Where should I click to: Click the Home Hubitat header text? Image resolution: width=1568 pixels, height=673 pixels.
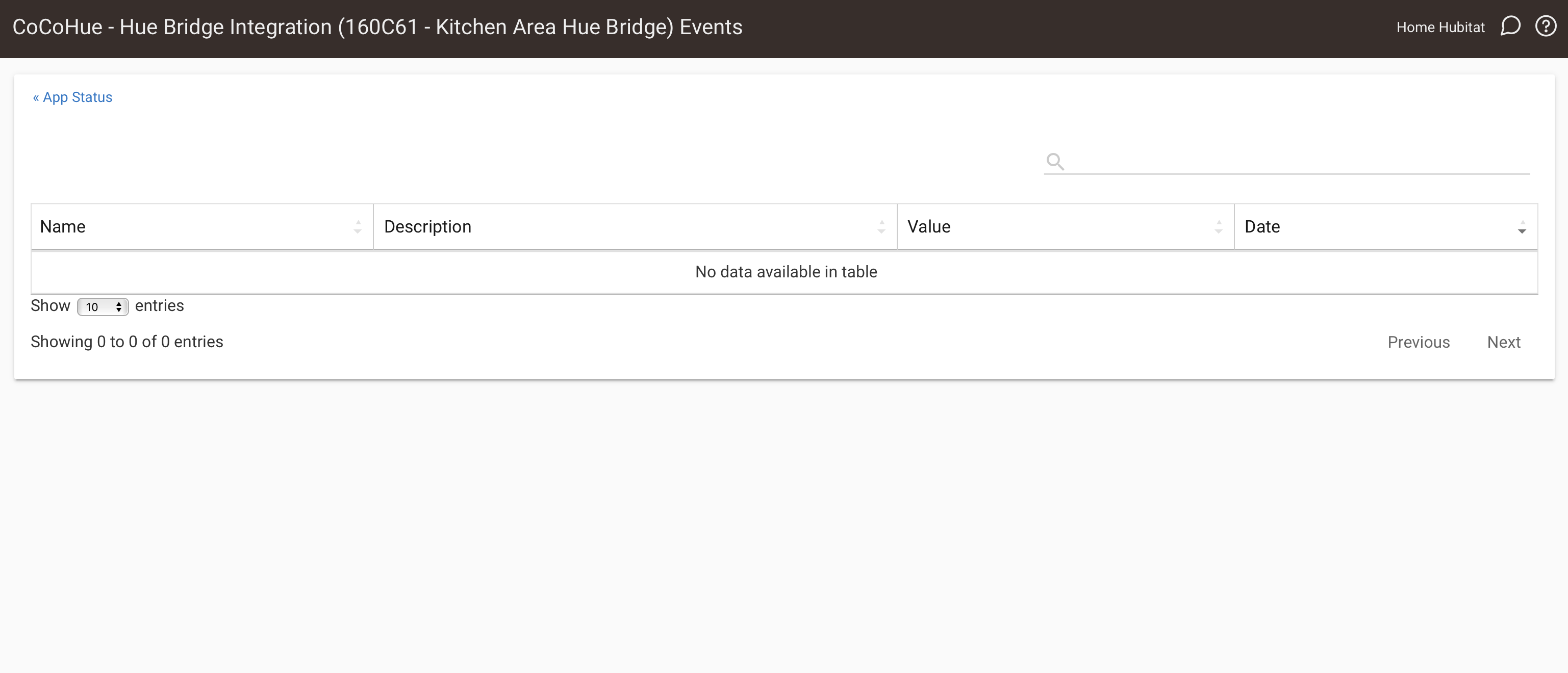click(1440, 28)
